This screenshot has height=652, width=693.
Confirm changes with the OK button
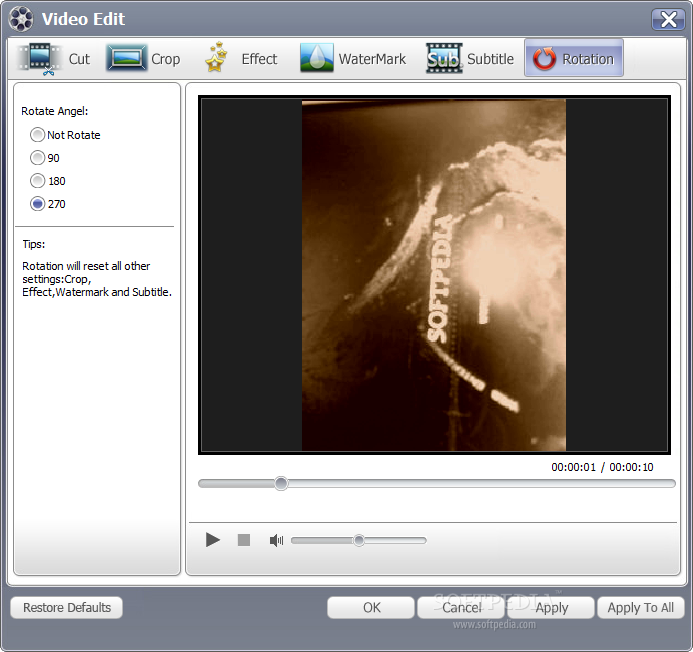click(x=371, y=607)
